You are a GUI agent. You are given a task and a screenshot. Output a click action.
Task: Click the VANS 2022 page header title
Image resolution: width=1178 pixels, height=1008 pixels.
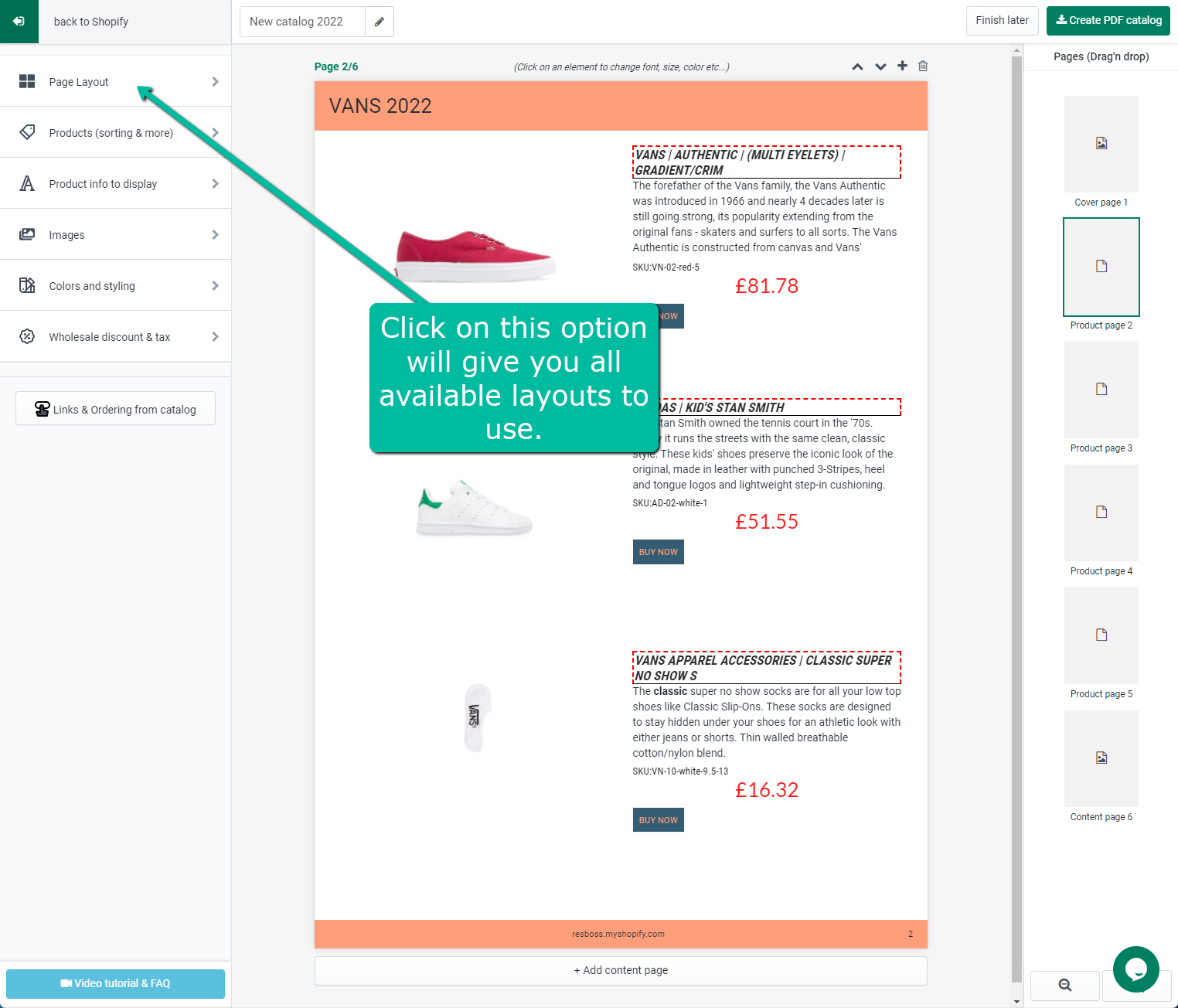click(x=380, y=106)
